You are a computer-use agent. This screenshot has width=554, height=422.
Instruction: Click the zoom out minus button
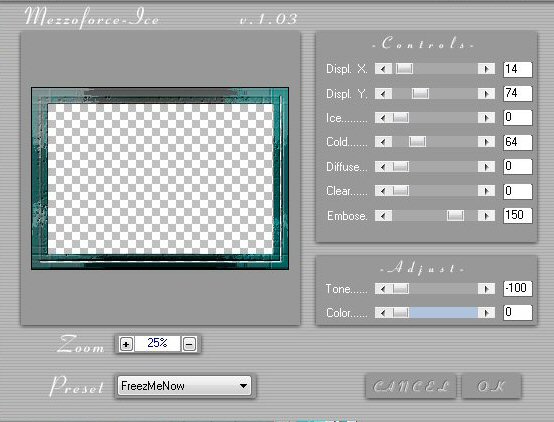pyautogui.click(x=189, y=344)
